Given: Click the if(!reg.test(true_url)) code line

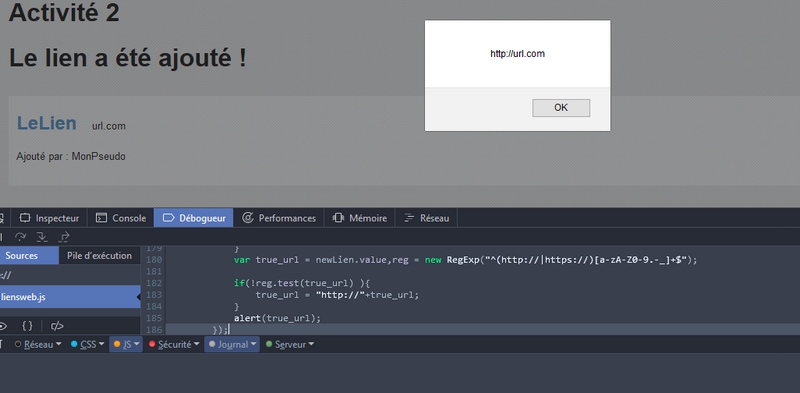Looking at the screenshot, I should click(302, 283).
